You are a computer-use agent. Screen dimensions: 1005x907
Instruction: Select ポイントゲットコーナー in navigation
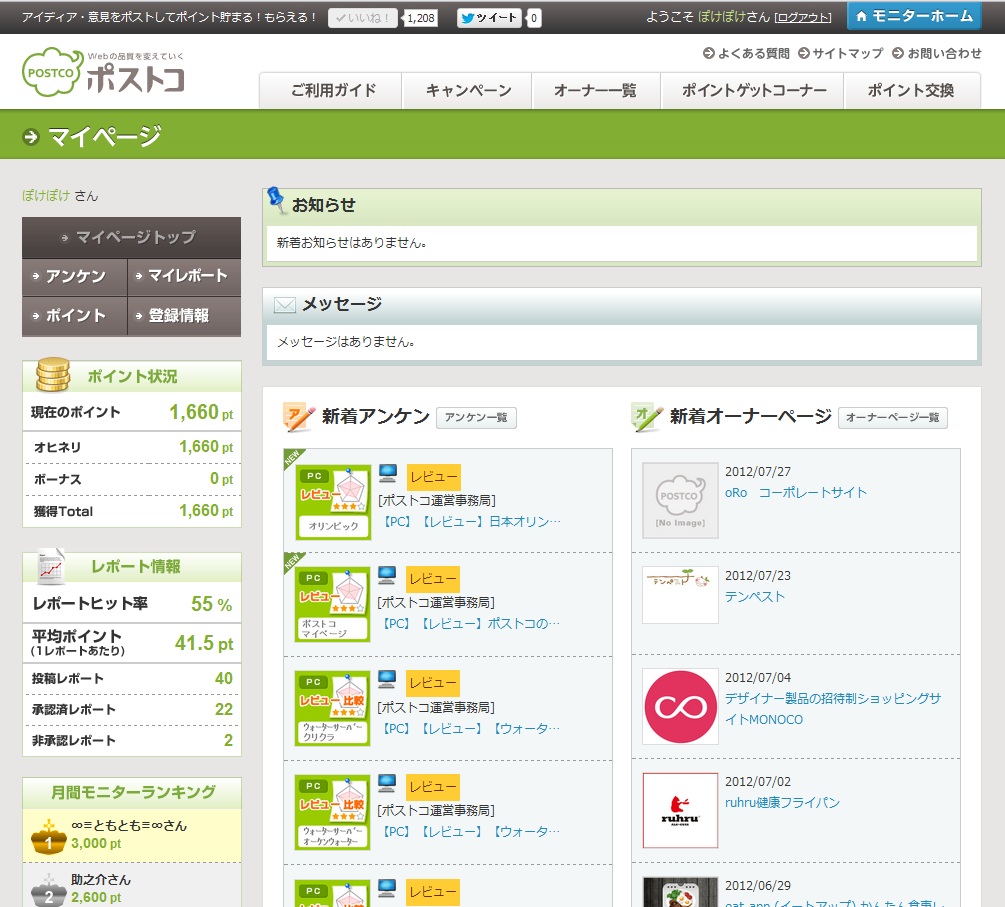pyautogui.click(x=754, y=91)
